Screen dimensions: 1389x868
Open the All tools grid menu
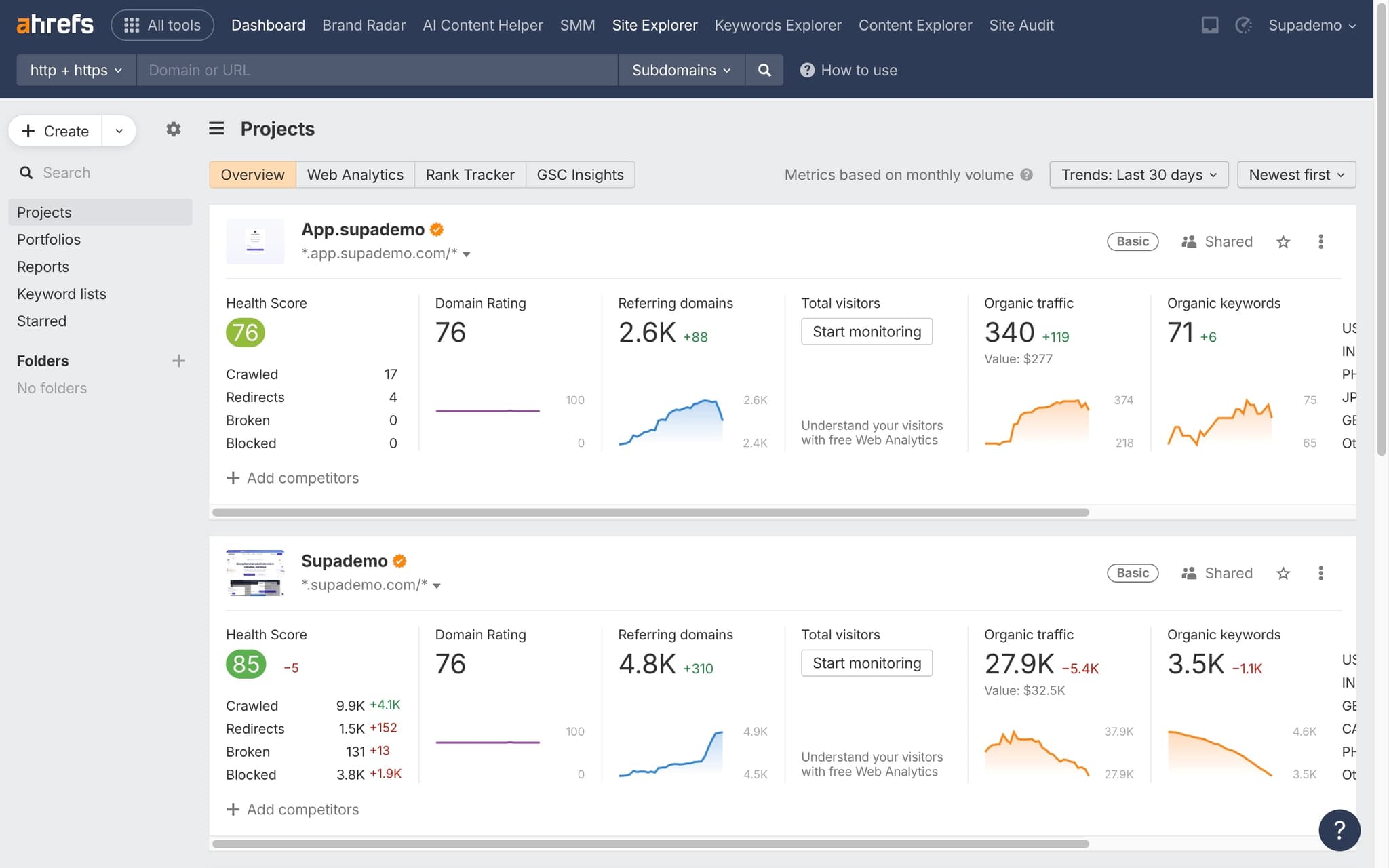pyautogui.click(x=162, y=24)
